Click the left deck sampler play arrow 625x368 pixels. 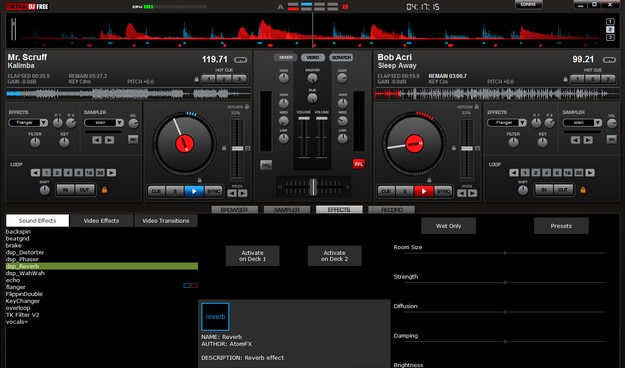(x=110, y=140)
